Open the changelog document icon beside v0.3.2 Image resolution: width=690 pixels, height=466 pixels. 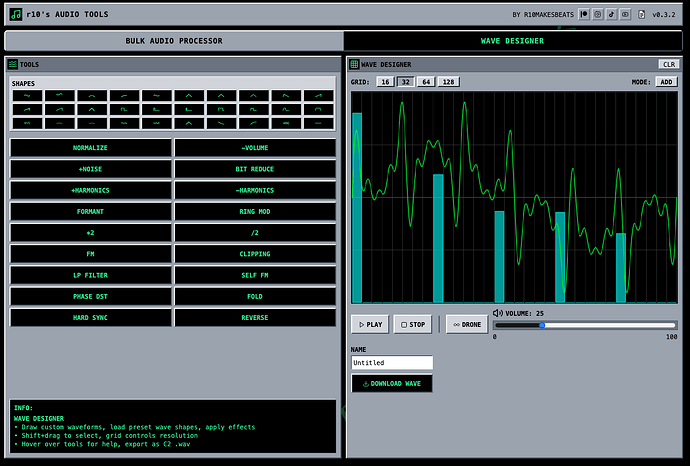(642, 15)
